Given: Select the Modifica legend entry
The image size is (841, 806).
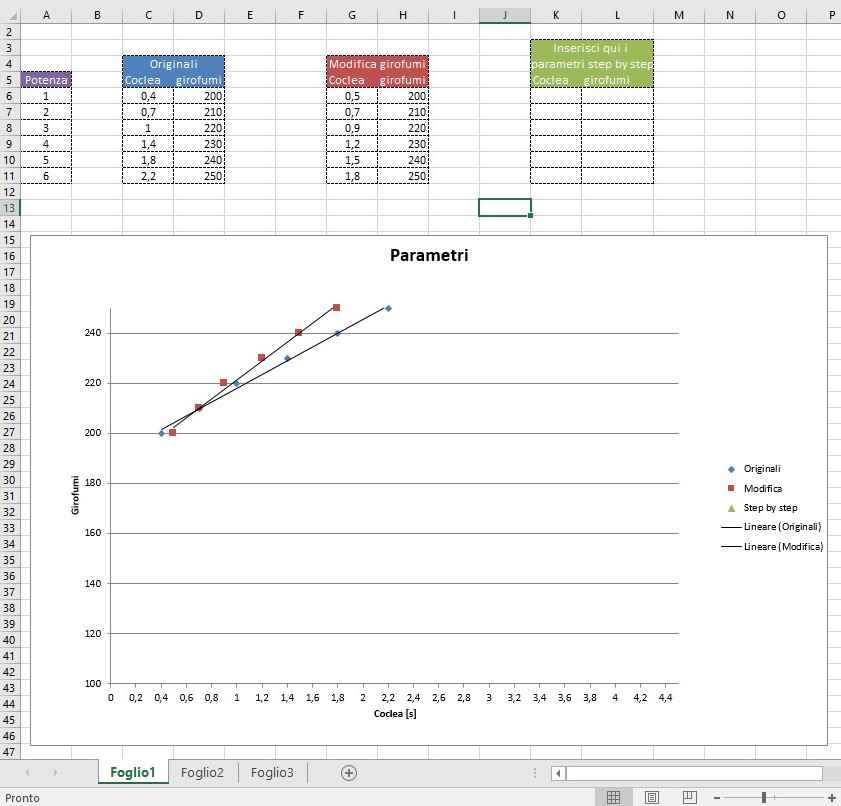Looking at the screenshot, I should pyautogui.click(x=754, y=489).
